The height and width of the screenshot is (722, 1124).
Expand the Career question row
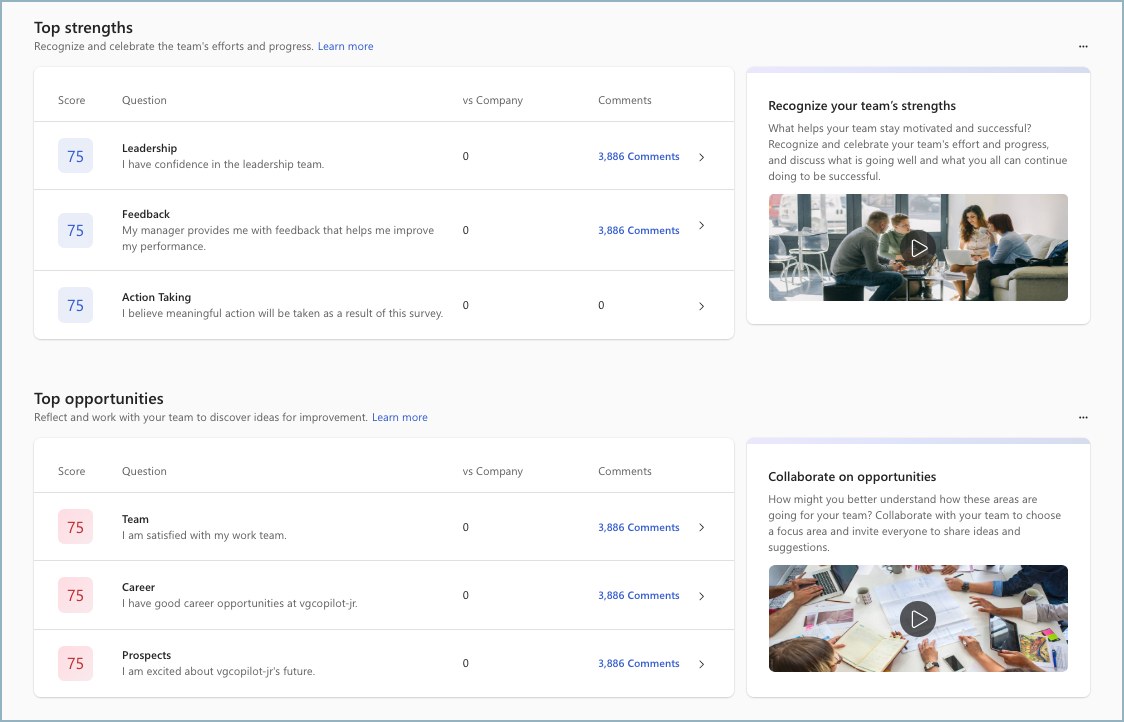point(701,595)
